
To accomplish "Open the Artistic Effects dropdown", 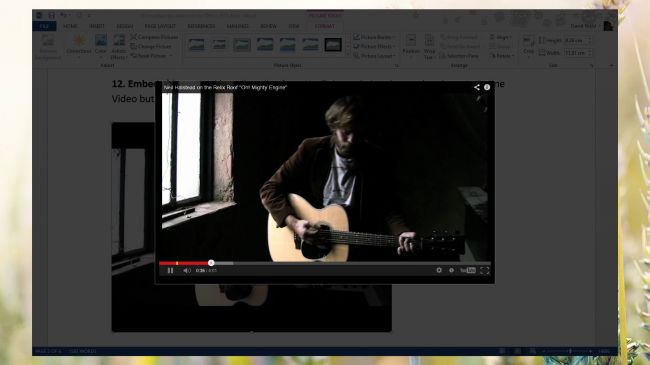I will (119, 47).
